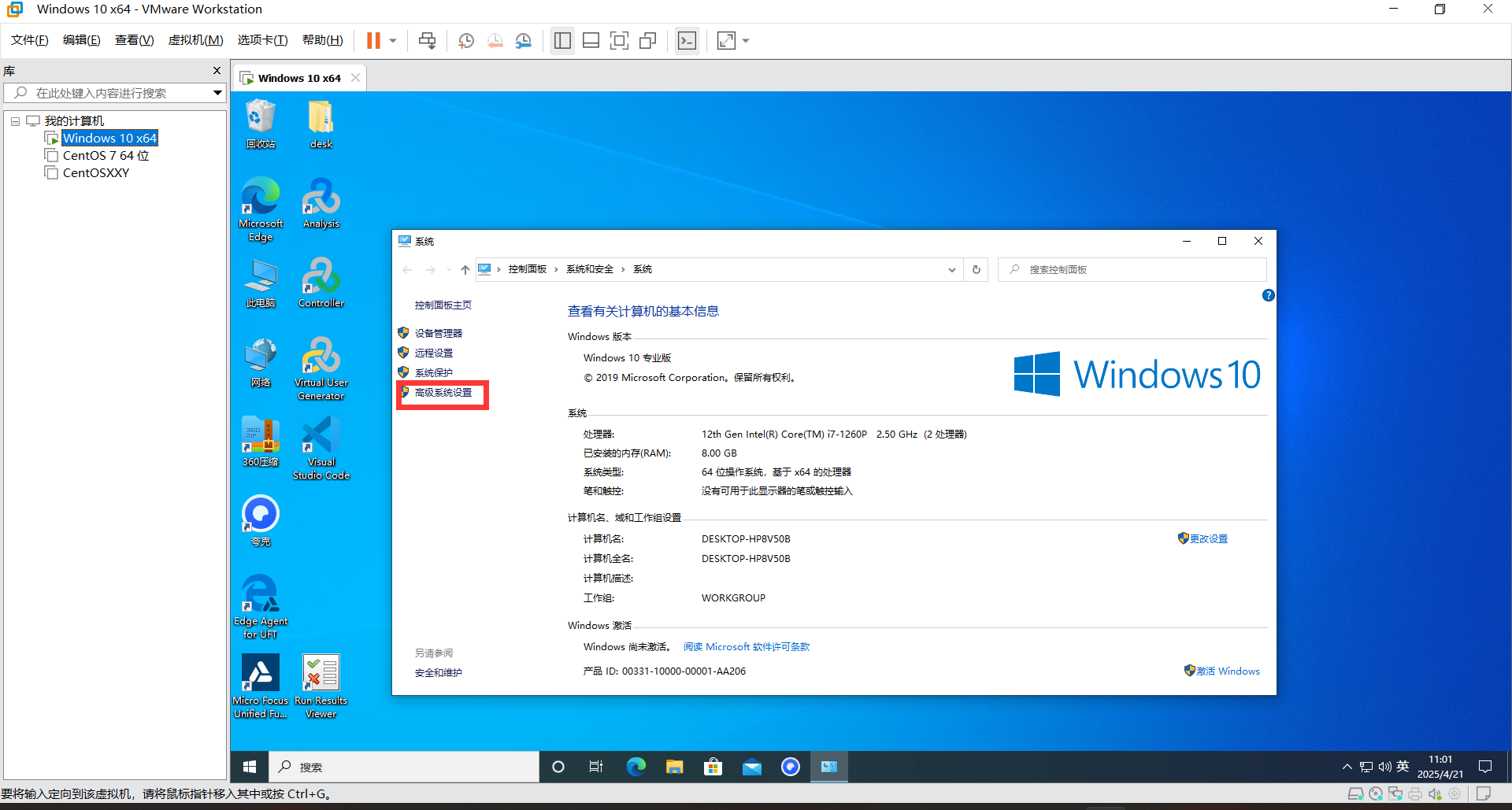The image size is (1512, 810).
Task: Click the blue help question mark icon
Action: (1268, 295)
